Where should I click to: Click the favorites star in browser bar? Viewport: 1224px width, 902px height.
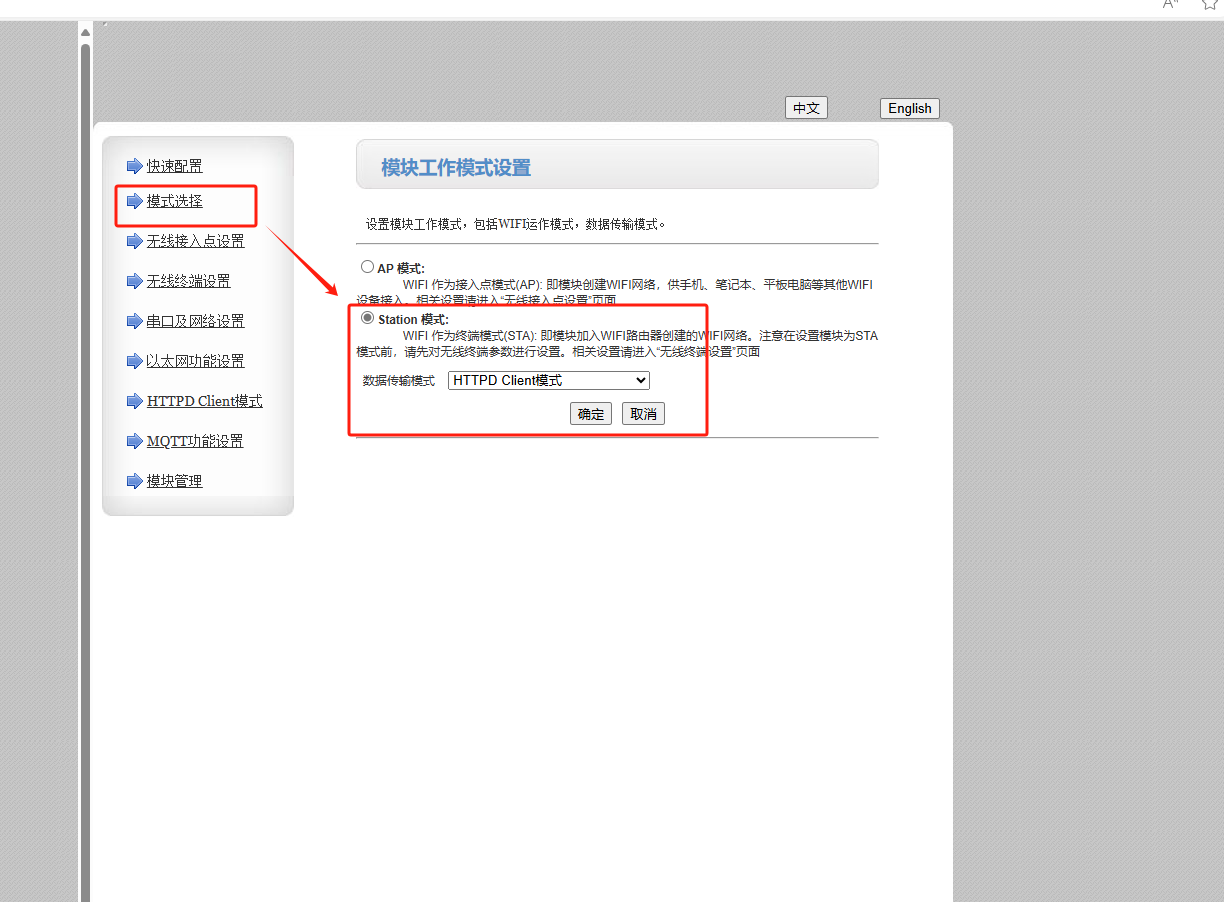point(1210,4)
